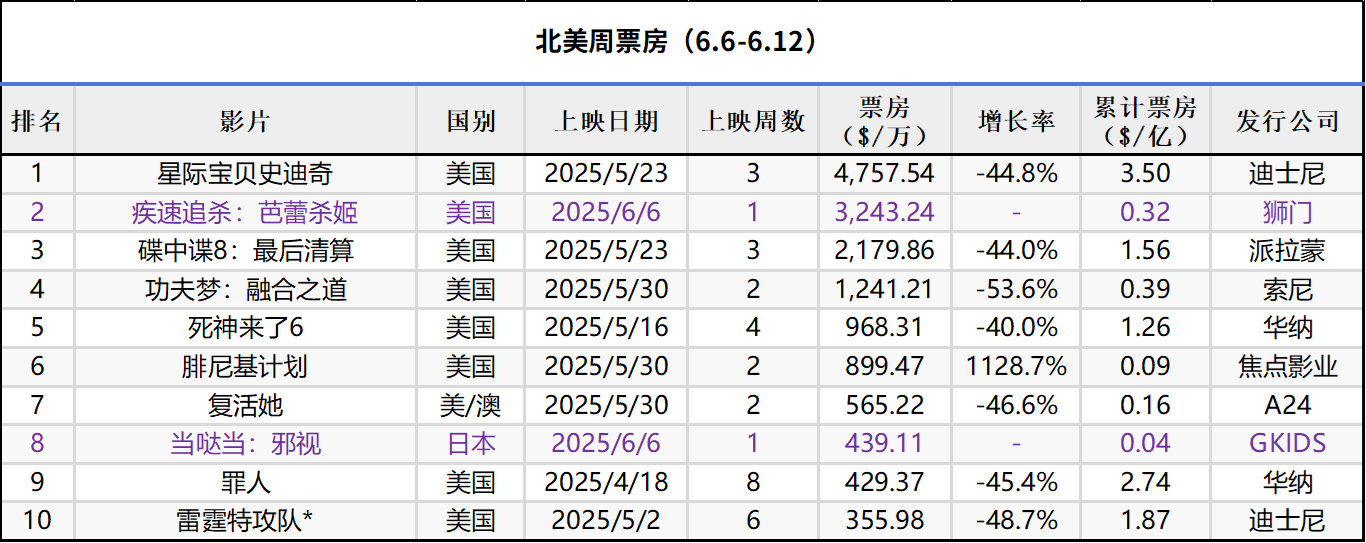Click growth rate -45.4%
Image resolution: width=1366 pixels, height=543 pixels.
(1016, 483)
